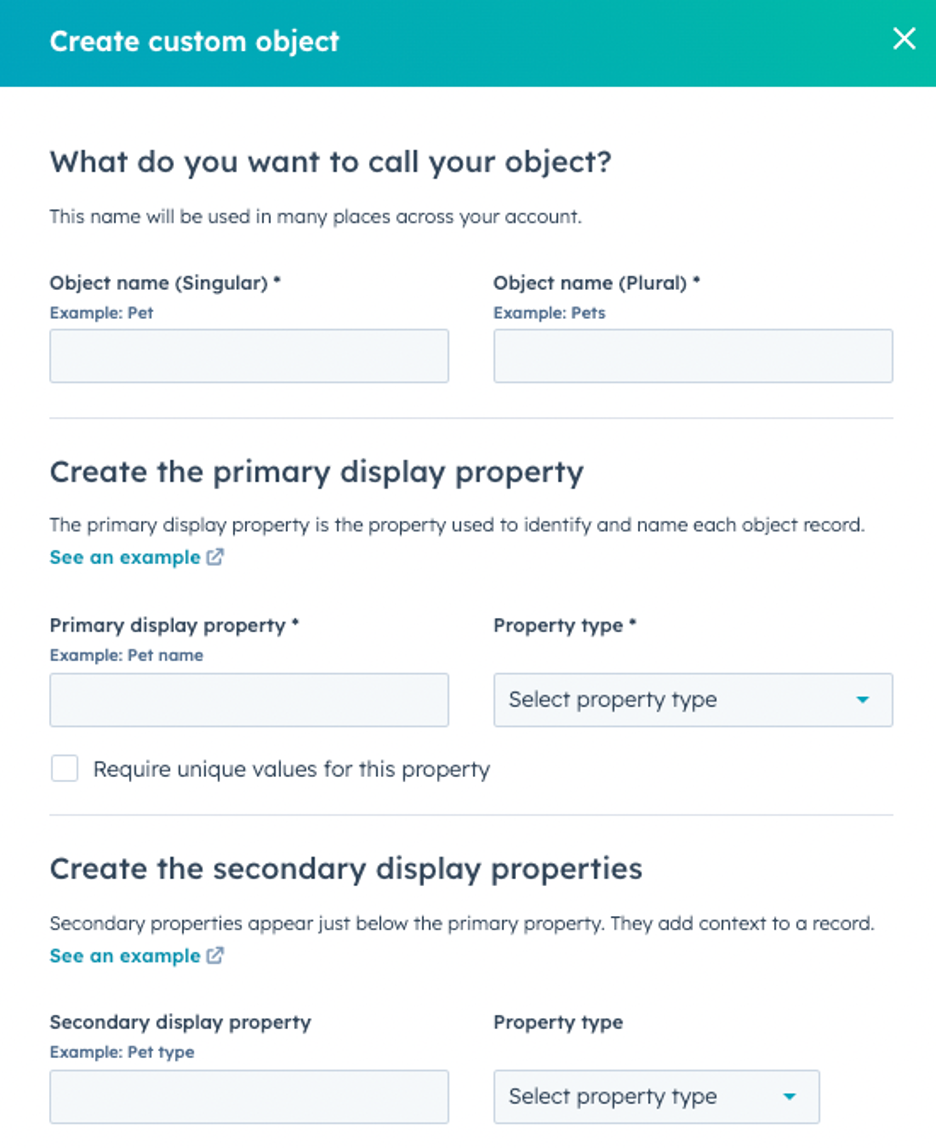936x1148 pixels.
Task: Click the 'Create custom object' dialog title
Action: coord(194,41)
